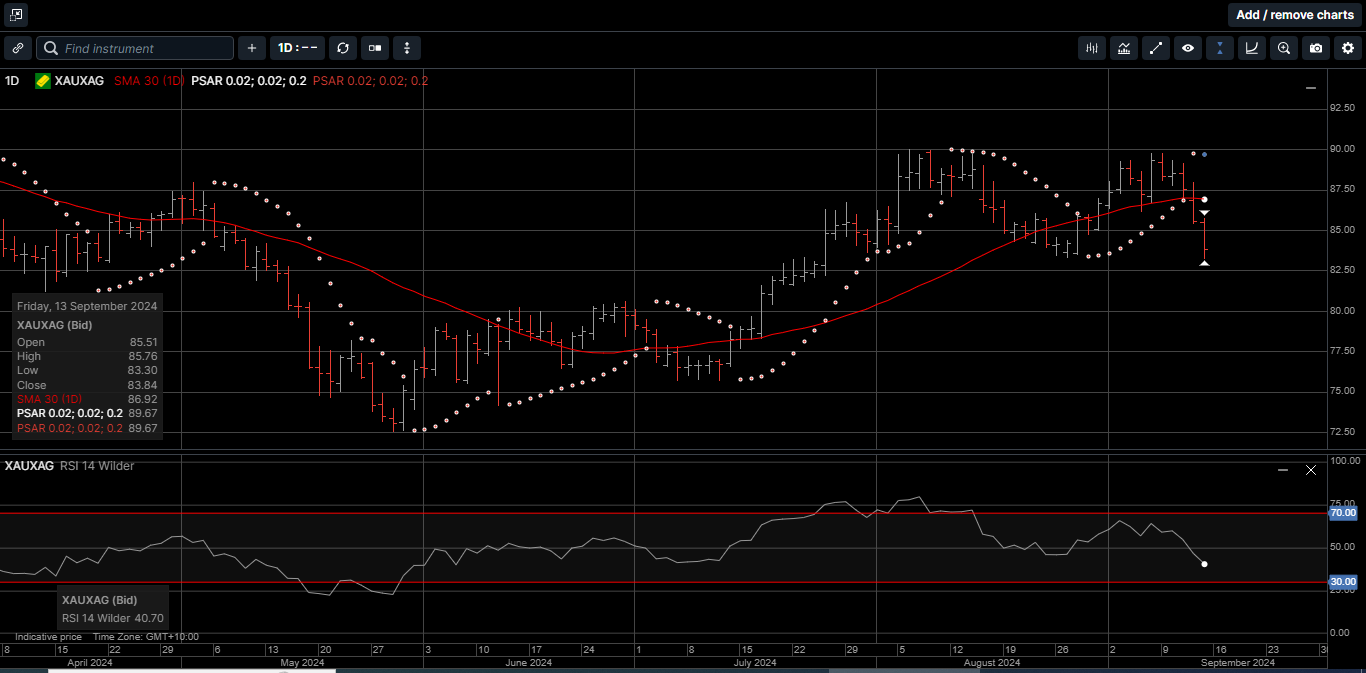1366x673 pixels.
Task: Click the pop-out window icon at top left
Action: point(16,15)
